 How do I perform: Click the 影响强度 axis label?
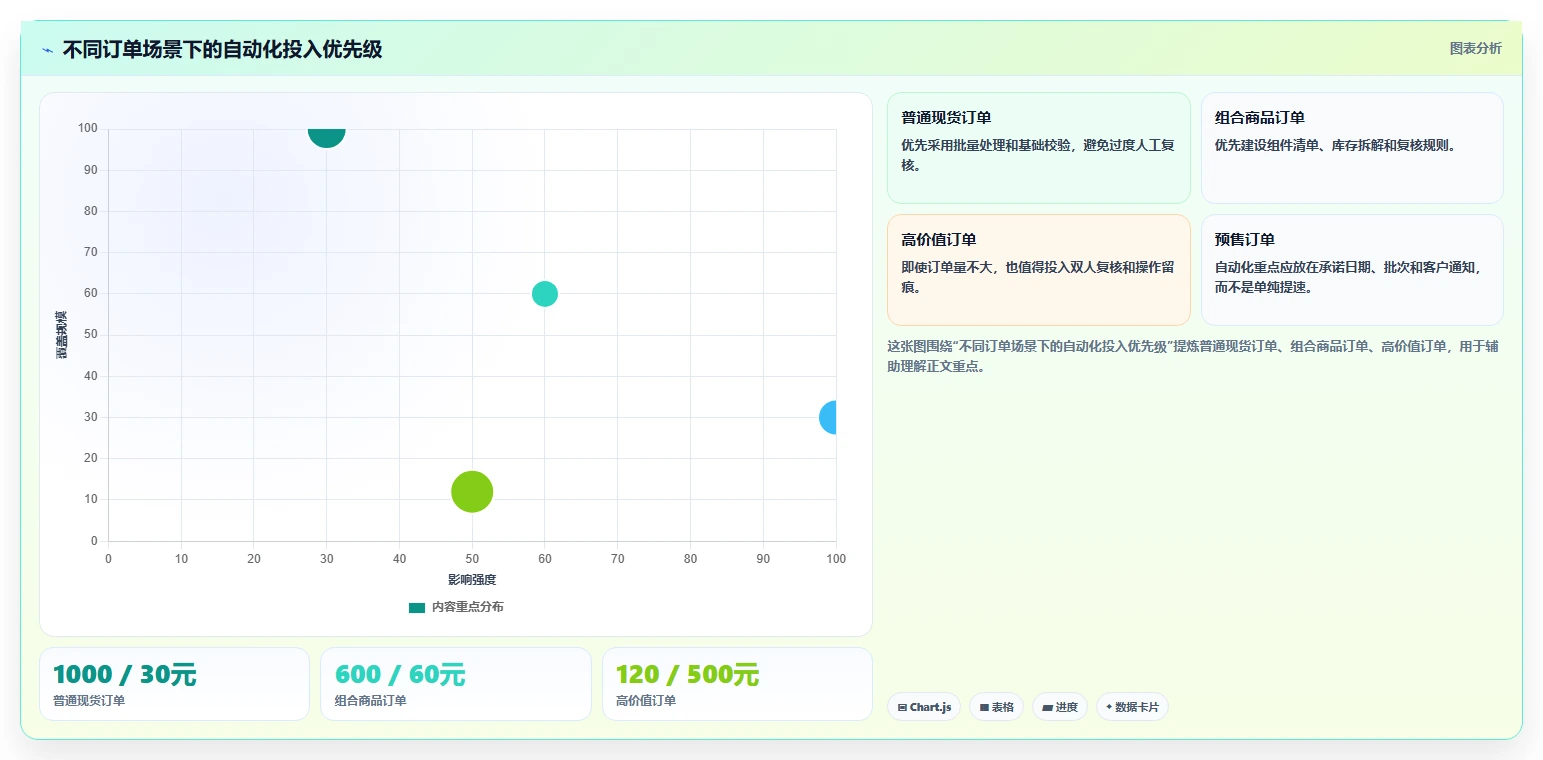[x=472, y=580]
